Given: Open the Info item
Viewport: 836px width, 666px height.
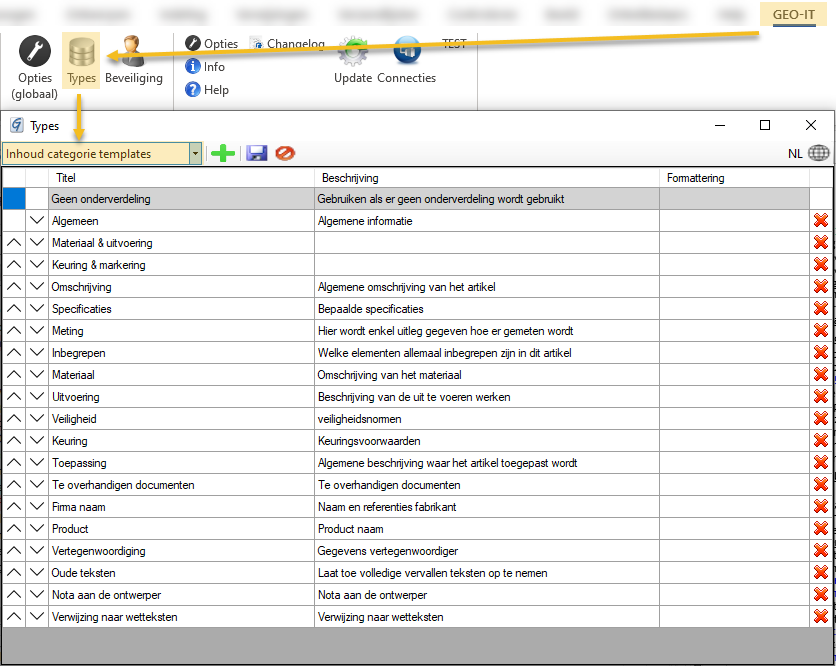Looking at the screenshot, I should pos(205,67).
